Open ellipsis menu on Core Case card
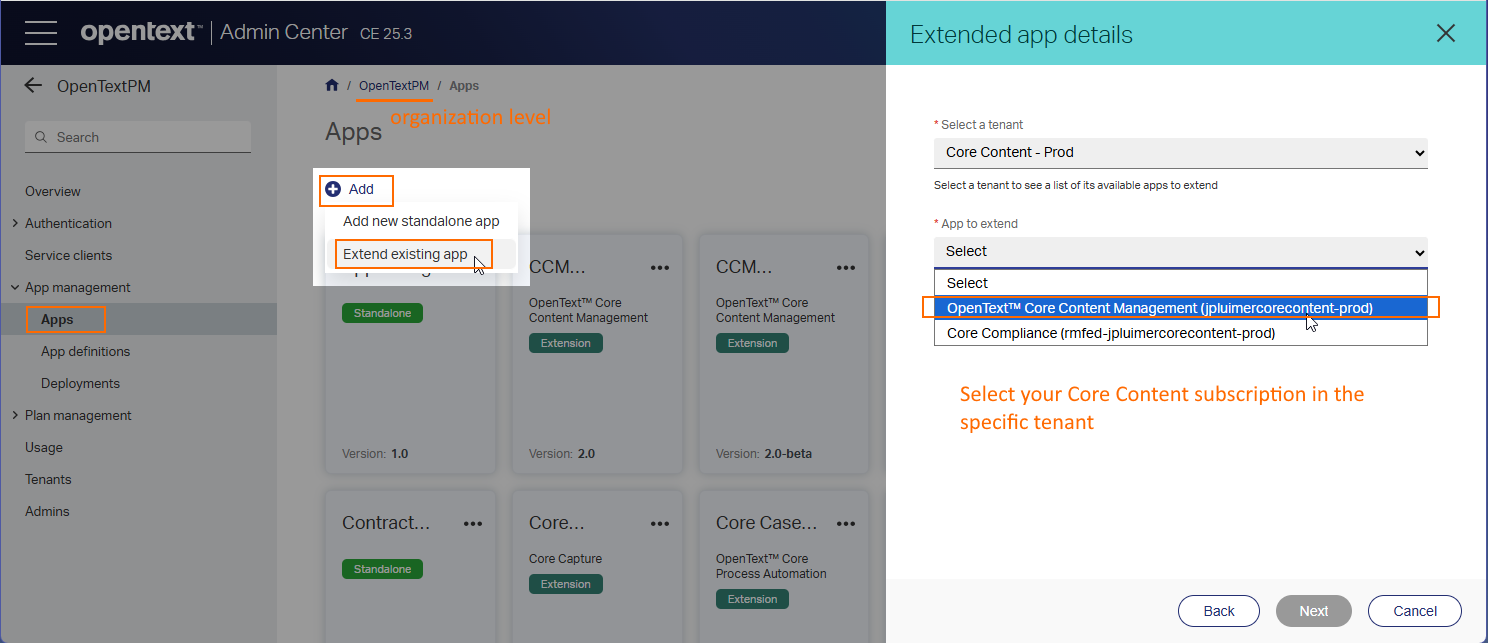Viewport: 1488px width, 643px height. [846, 523]
